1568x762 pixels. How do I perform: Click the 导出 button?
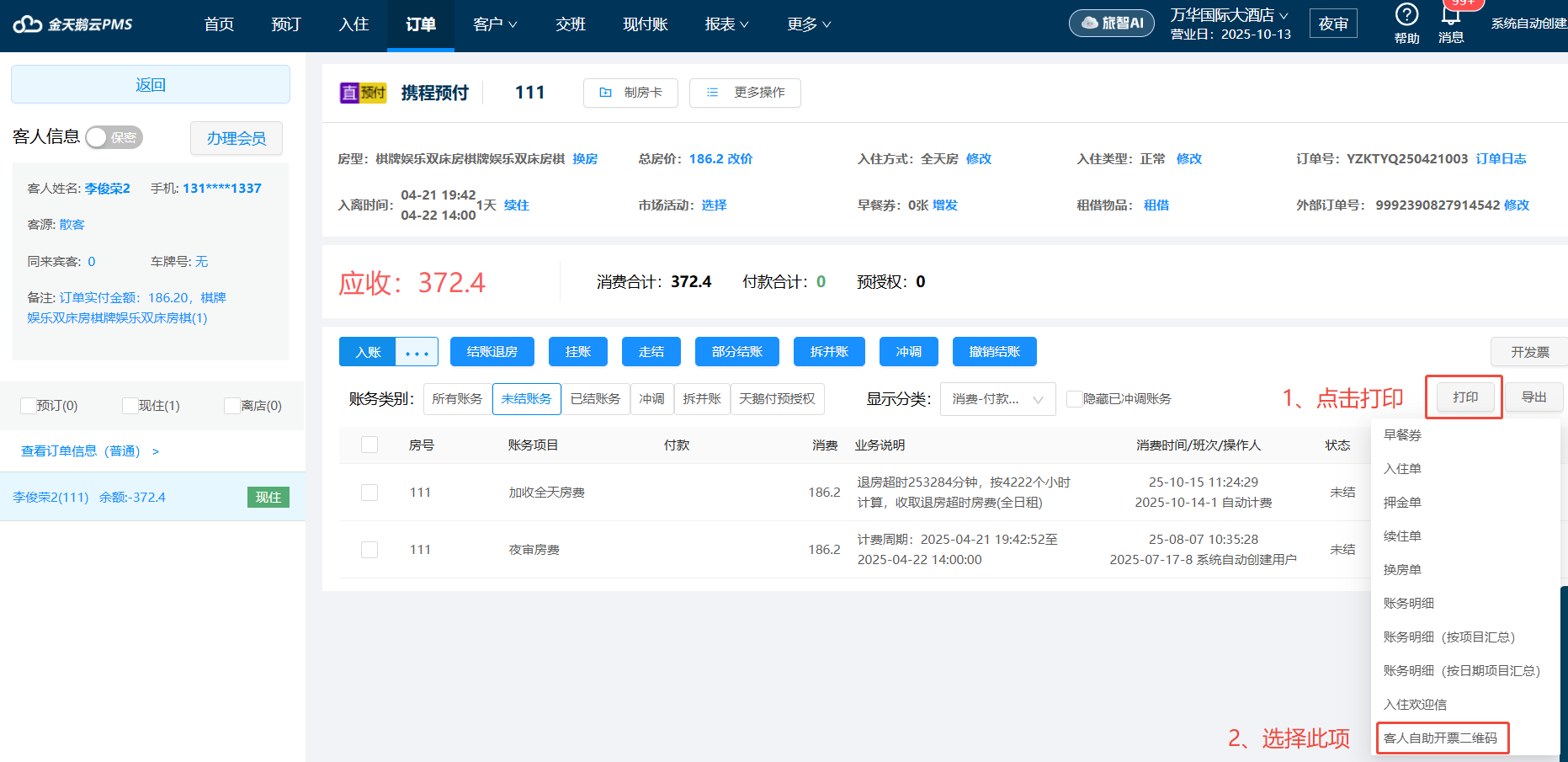point(1533,397)
